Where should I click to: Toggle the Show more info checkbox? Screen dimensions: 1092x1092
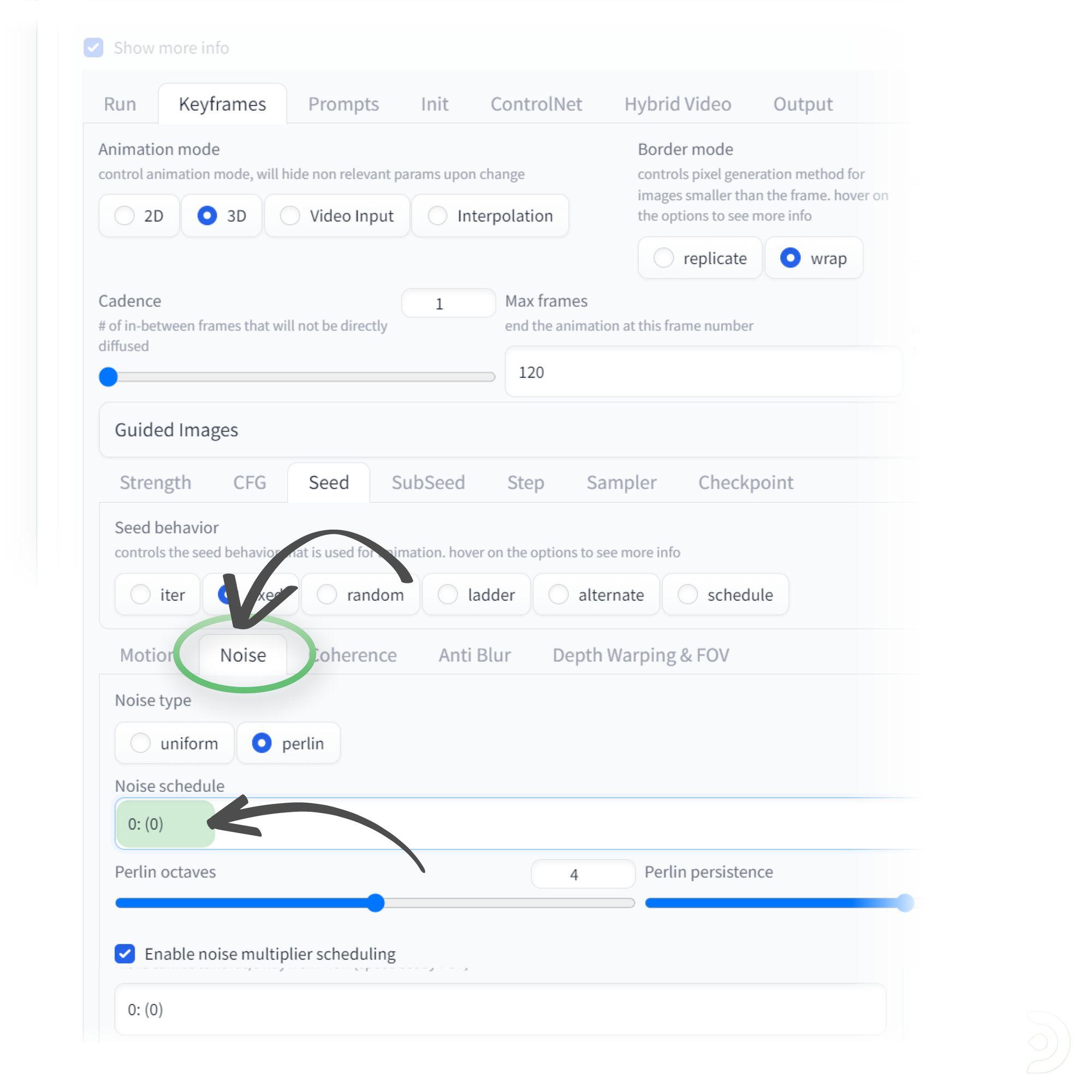[93, 48]
